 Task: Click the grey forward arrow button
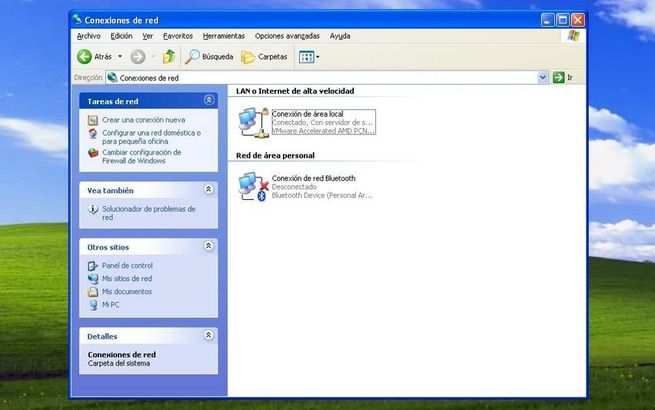pos(138,56)
